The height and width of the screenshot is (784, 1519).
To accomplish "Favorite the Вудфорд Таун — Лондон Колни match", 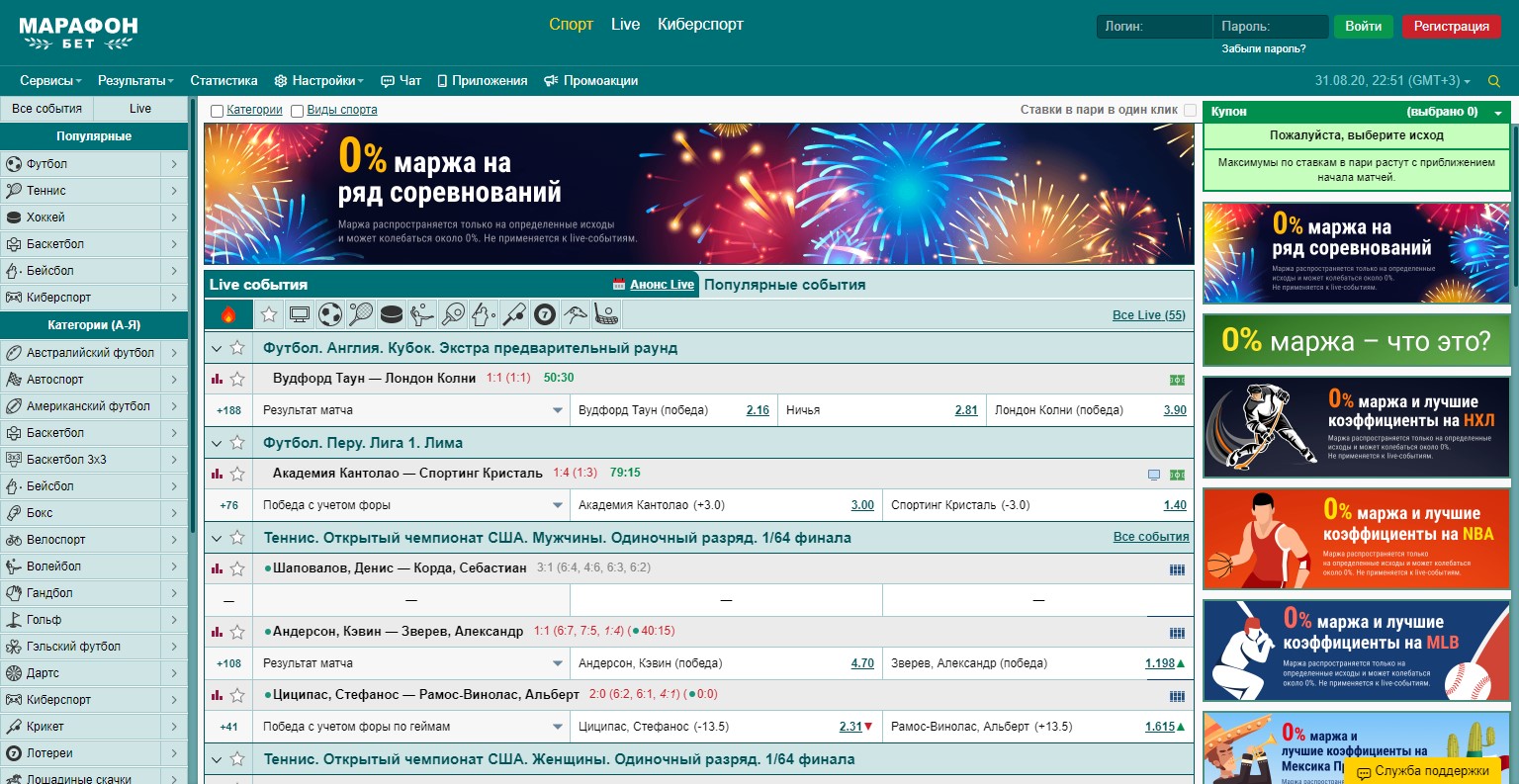I will click(237, 379).
